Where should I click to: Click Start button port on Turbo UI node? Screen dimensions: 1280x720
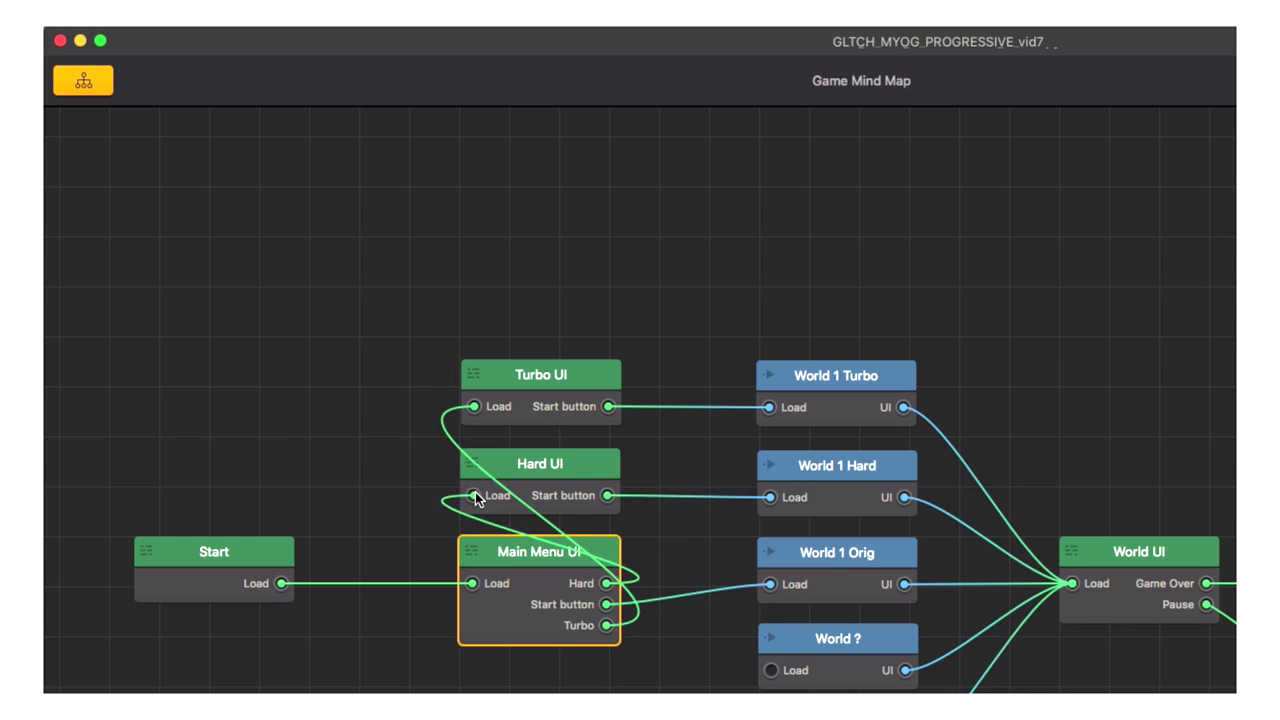(608, 407)
